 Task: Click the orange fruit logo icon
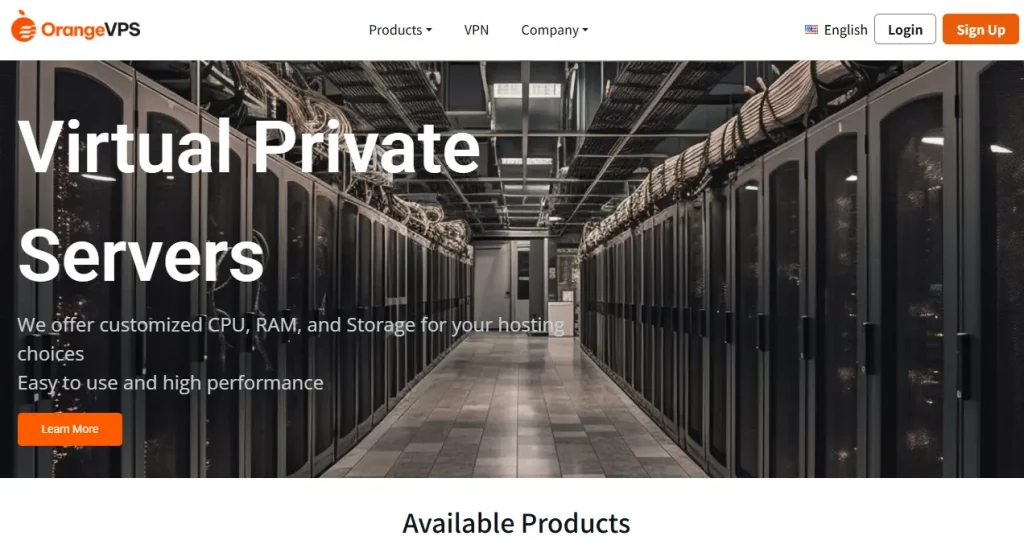click(24, 26)
